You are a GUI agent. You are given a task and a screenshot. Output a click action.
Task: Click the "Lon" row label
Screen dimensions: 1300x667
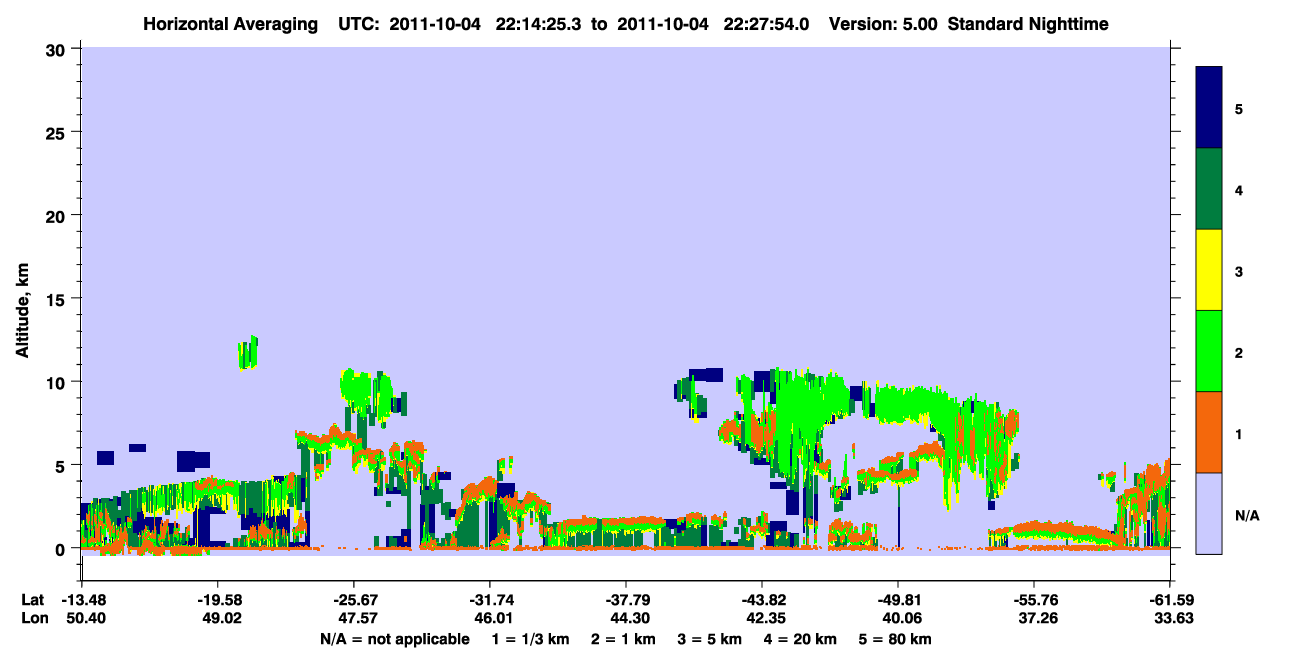pos(34,619)
